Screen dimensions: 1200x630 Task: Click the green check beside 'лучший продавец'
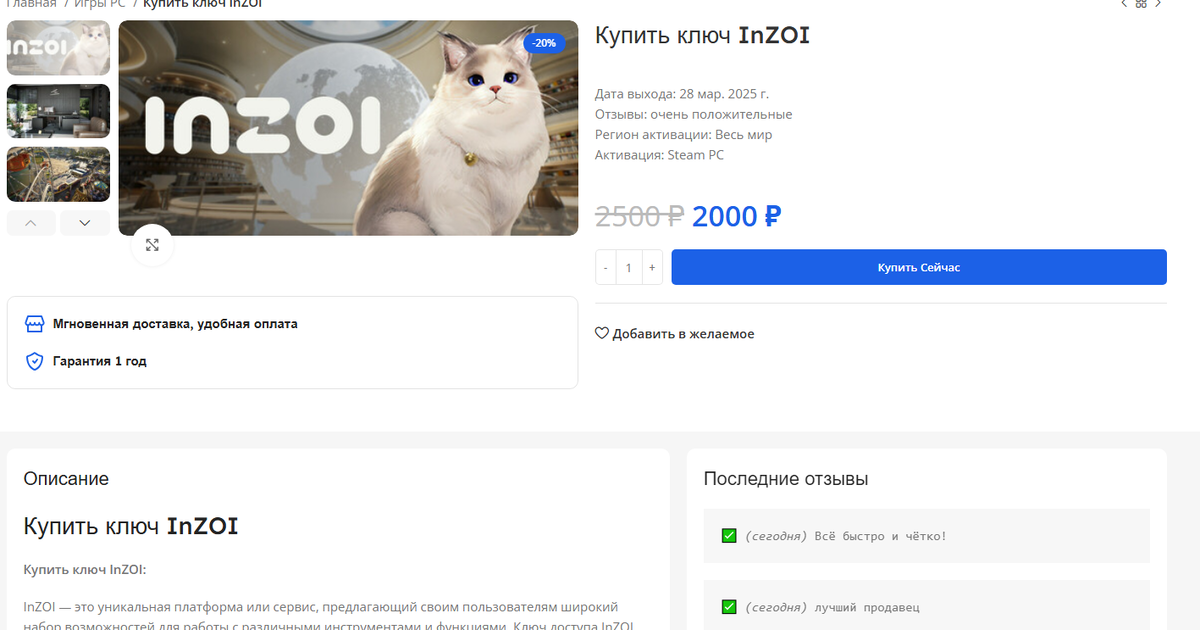pyautogui.click(x=729, y=607)
